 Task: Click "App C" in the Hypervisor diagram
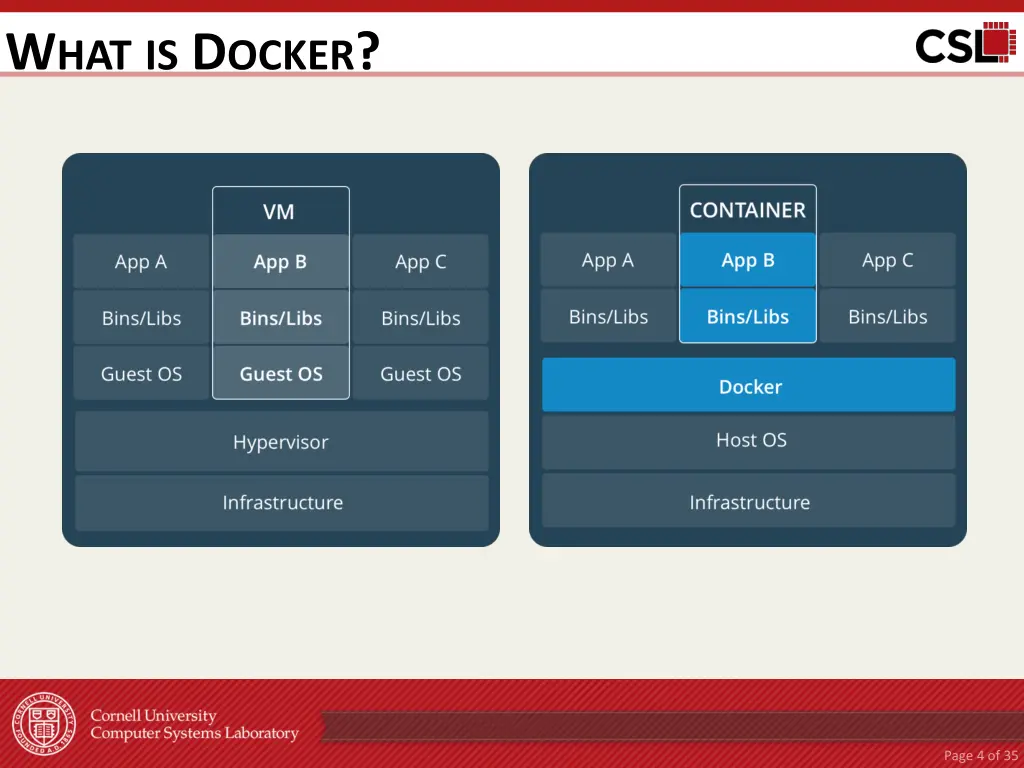click(421, 261)
